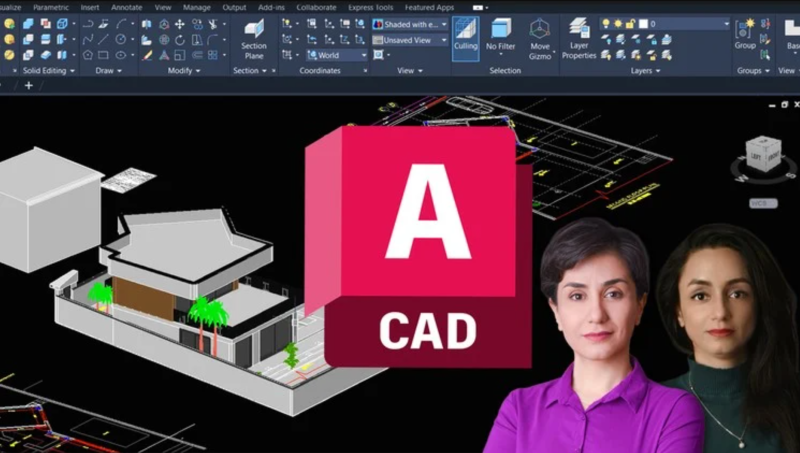
Task: Click the viewport configuration icon in View panel
Action: click(x=379, y=55)
